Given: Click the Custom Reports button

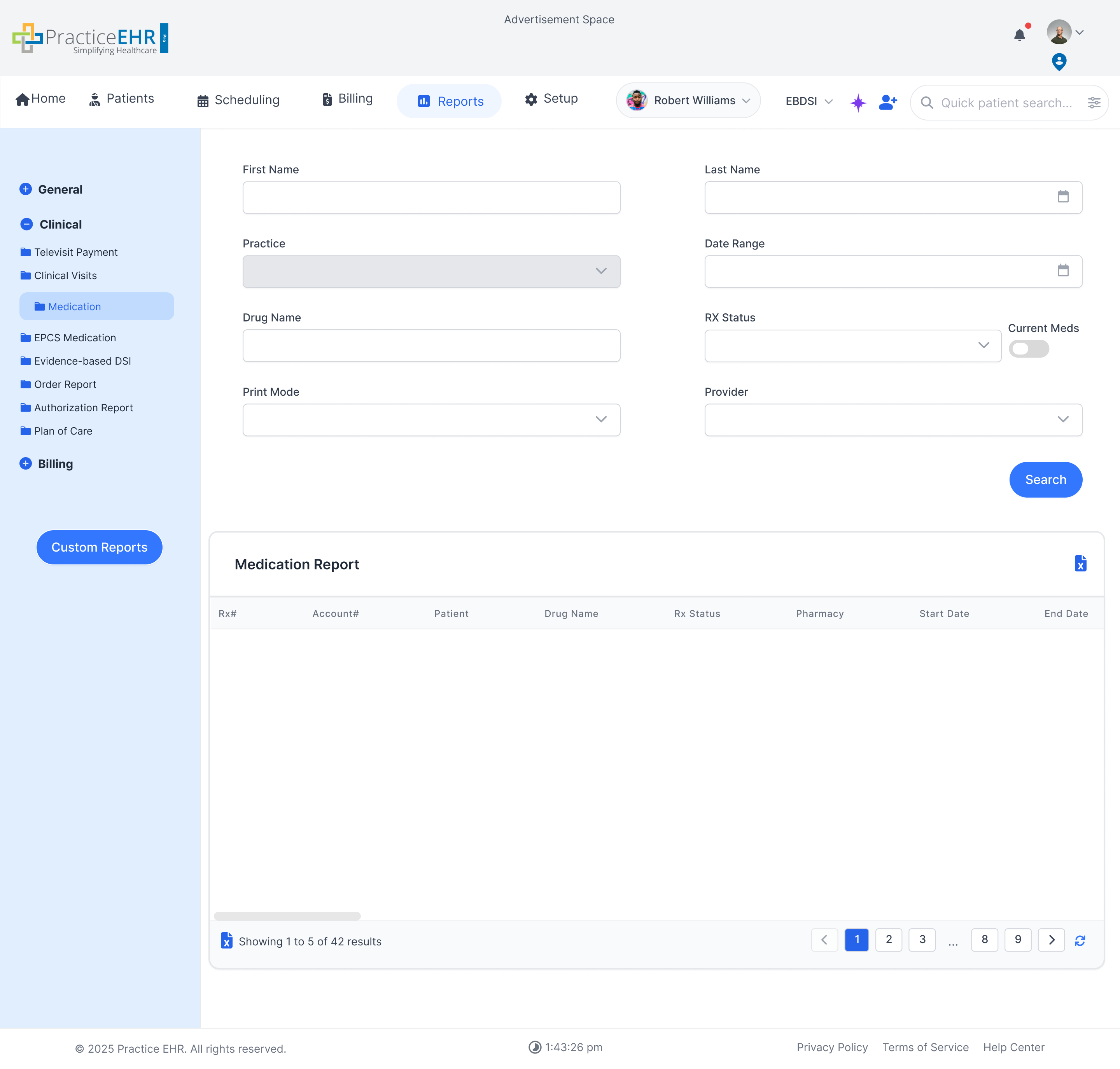Looking at the screenshot, I should [x=99, y=547].
